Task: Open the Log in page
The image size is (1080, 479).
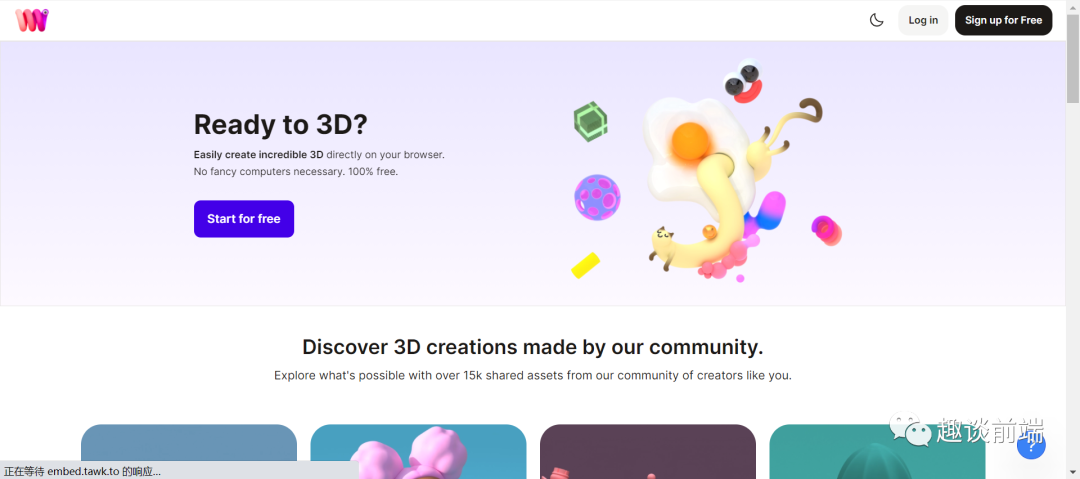Action: click(923, 20)
